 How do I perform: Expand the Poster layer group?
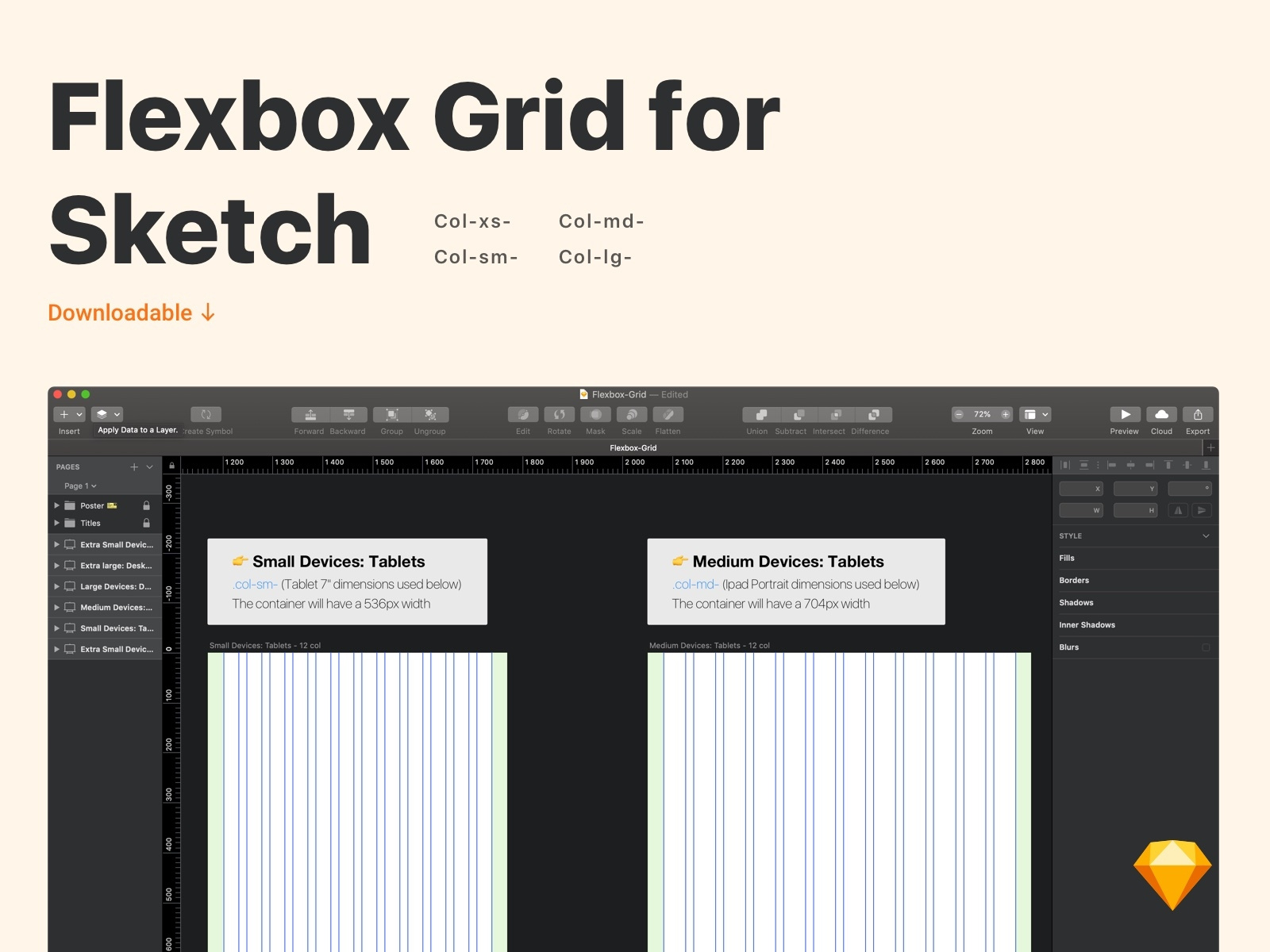click(56, 505)
